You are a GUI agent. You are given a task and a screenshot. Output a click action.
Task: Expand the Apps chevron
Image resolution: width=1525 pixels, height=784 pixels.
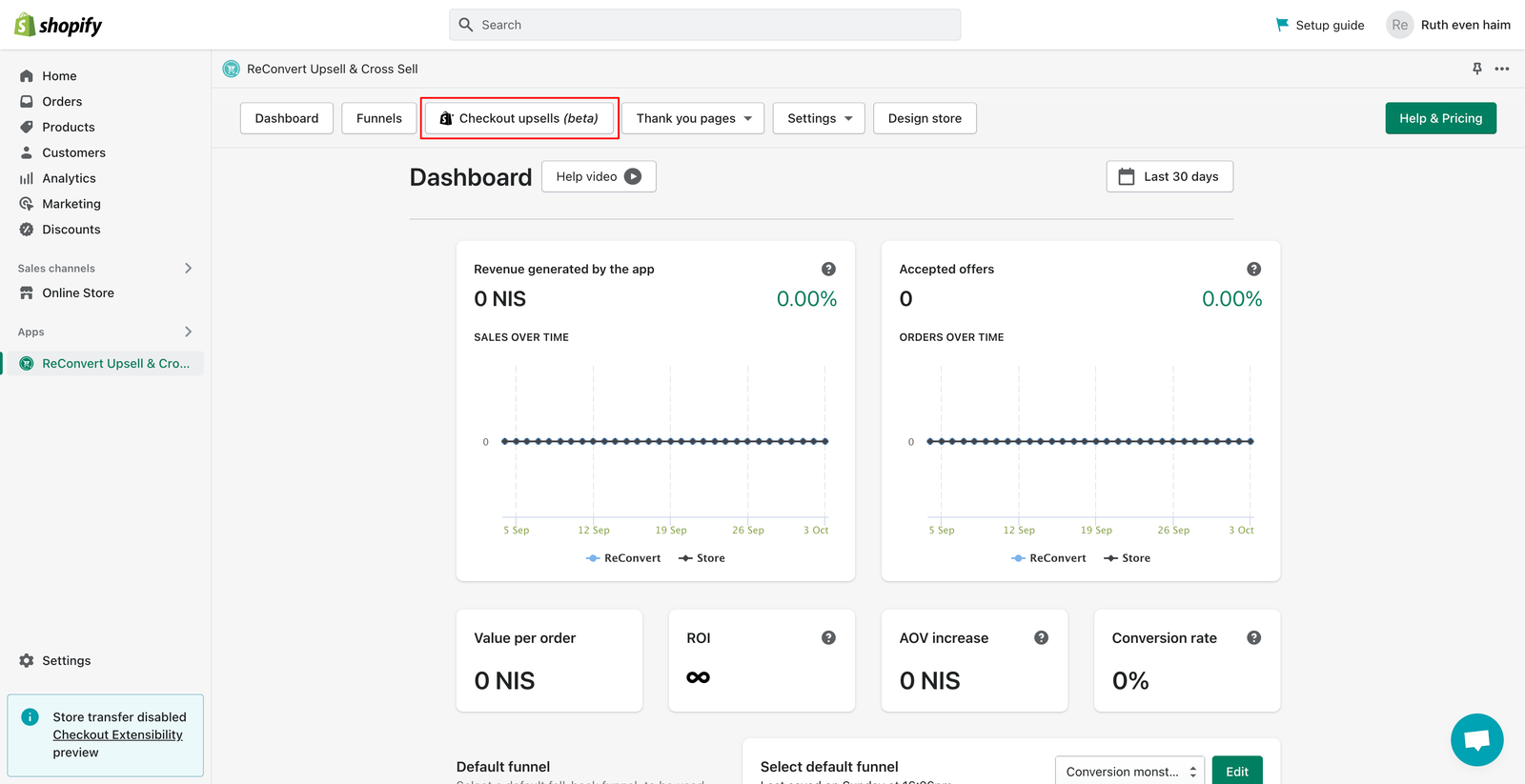[188, 332]
